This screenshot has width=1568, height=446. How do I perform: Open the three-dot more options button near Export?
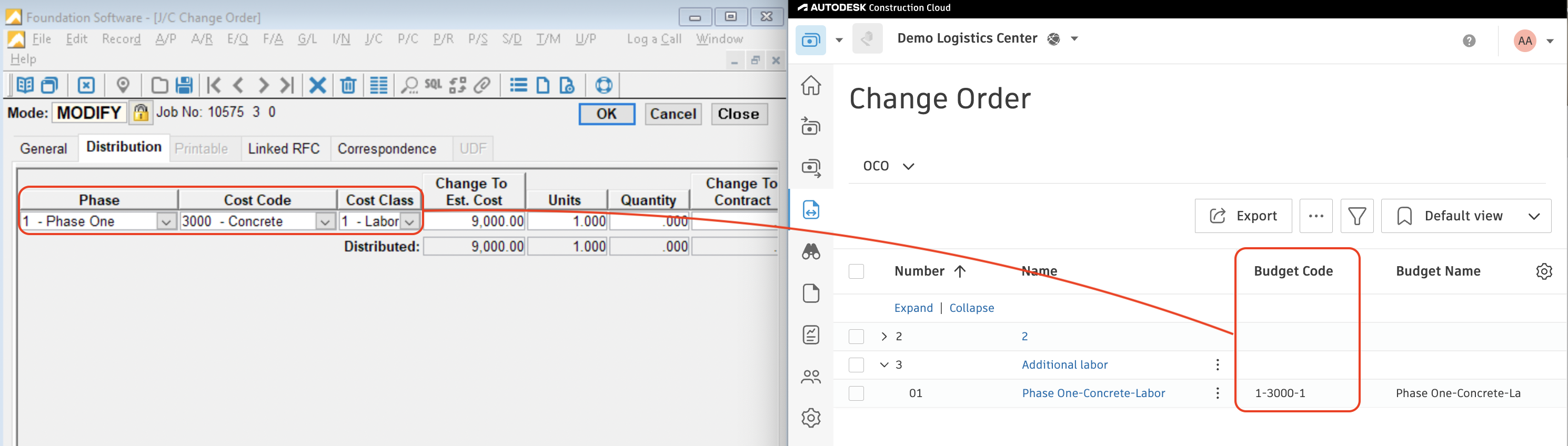click(1315, 216)
